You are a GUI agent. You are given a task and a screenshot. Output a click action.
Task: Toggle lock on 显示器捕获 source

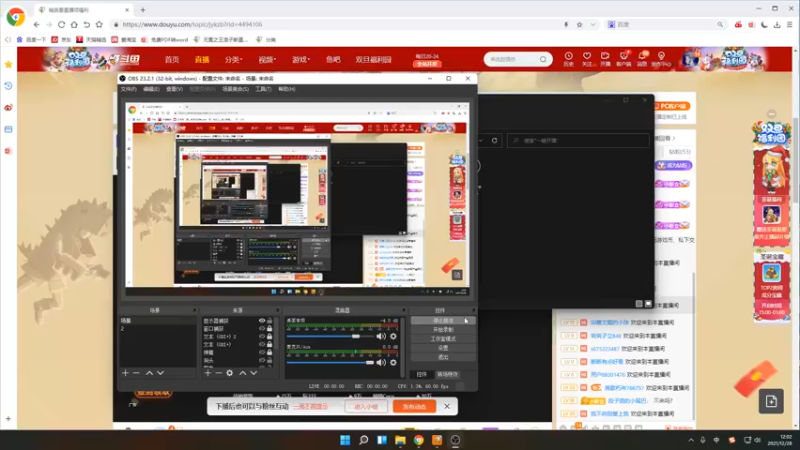click(269, 321)
